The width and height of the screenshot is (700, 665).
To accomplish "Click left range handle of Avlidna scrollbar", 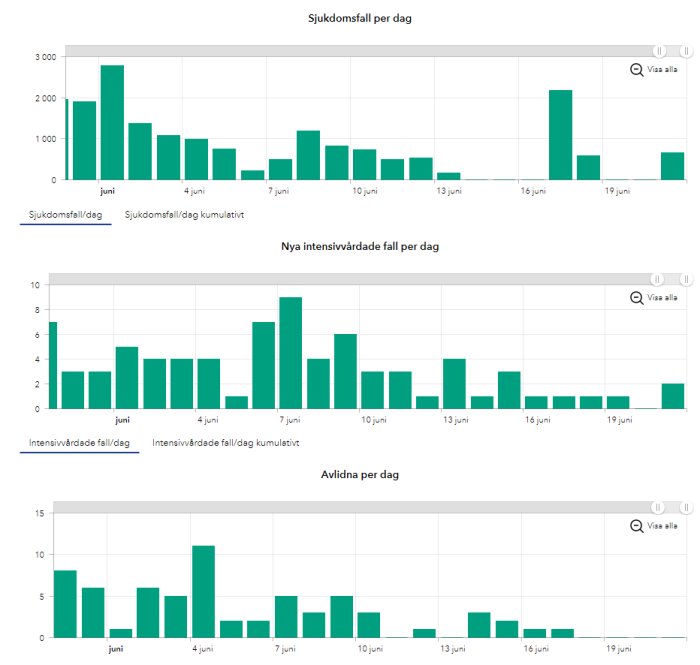I will click(x=657, y=507).
